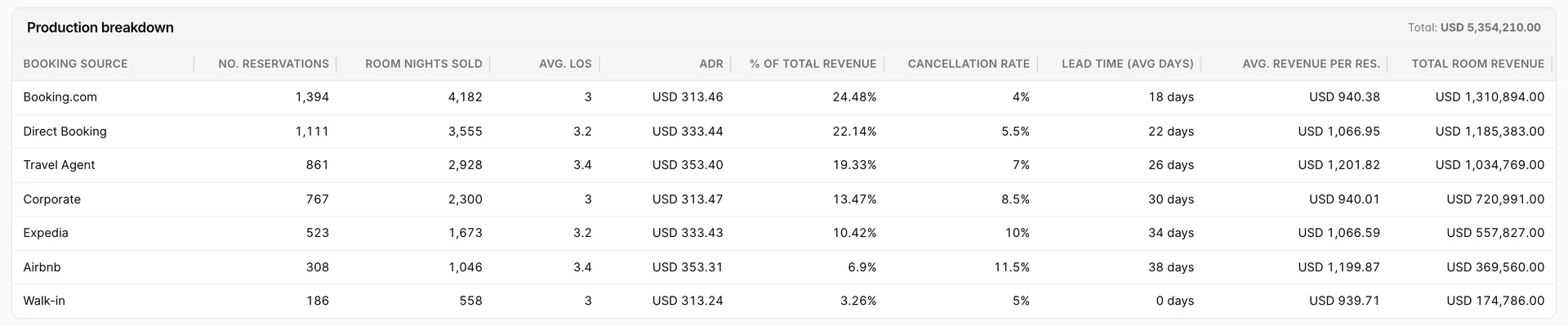Click revenue share 19.33%

point(854,165)
